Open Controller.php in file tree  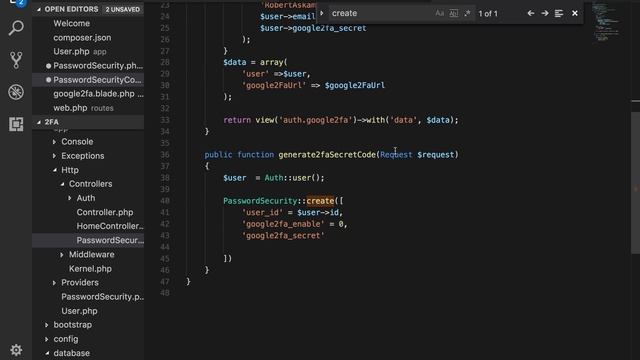(104, 212)
